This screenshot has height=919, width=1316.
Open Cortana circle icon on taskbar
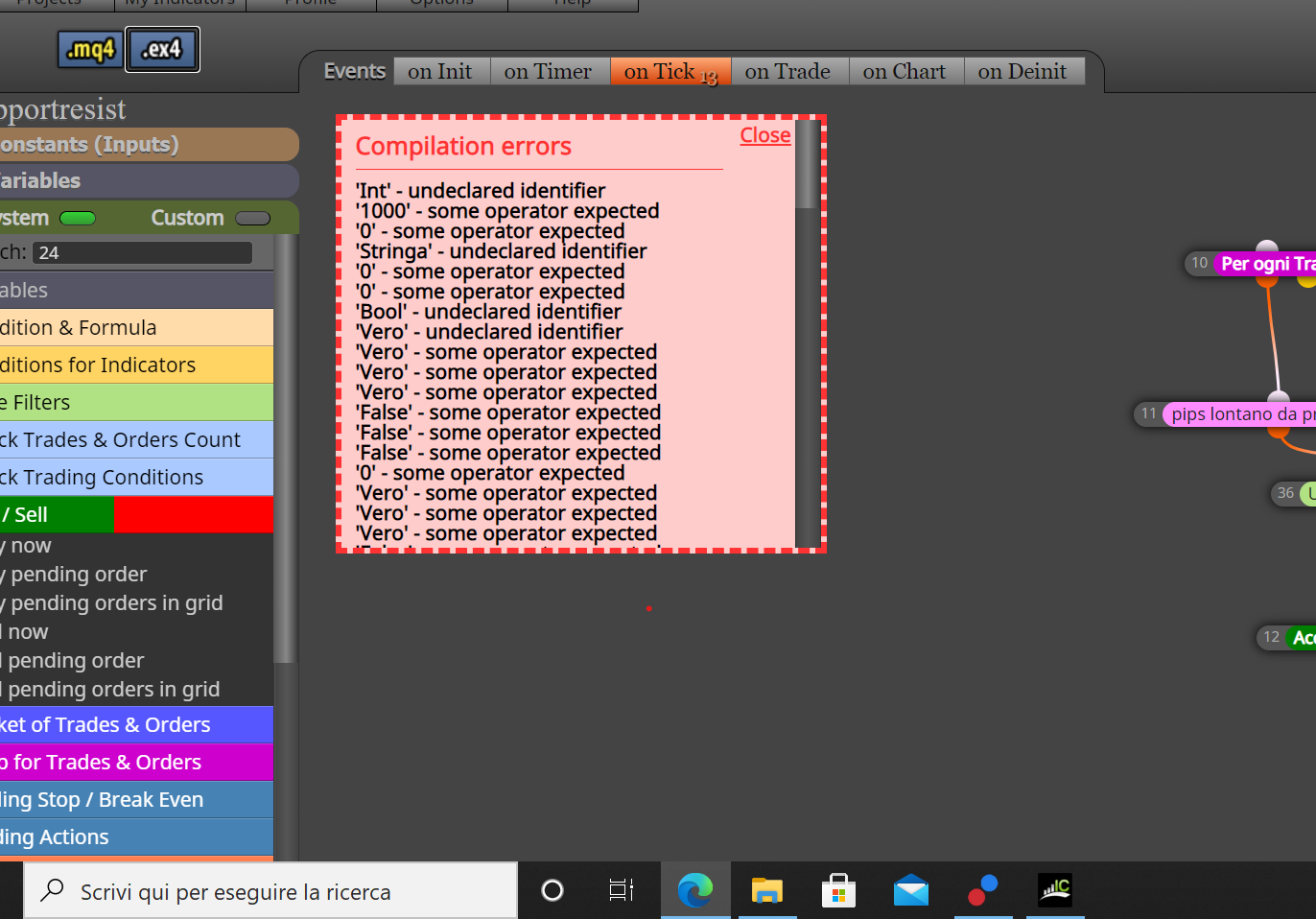(x=552, y=890)
